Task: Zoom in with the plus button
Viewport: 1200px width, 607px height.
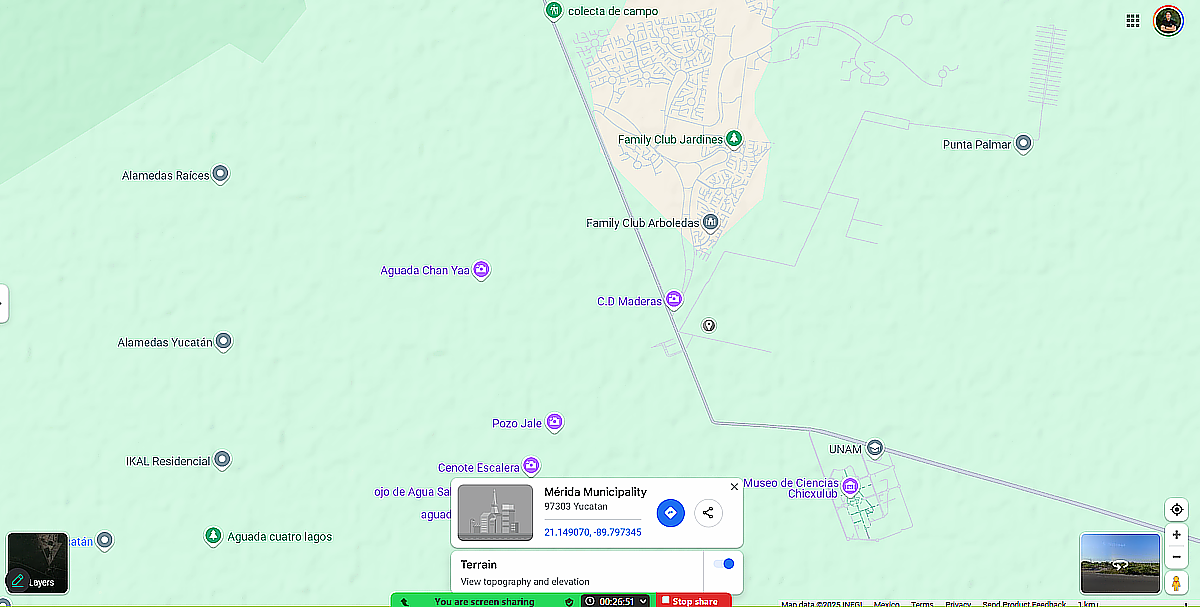Action: 1177,536
